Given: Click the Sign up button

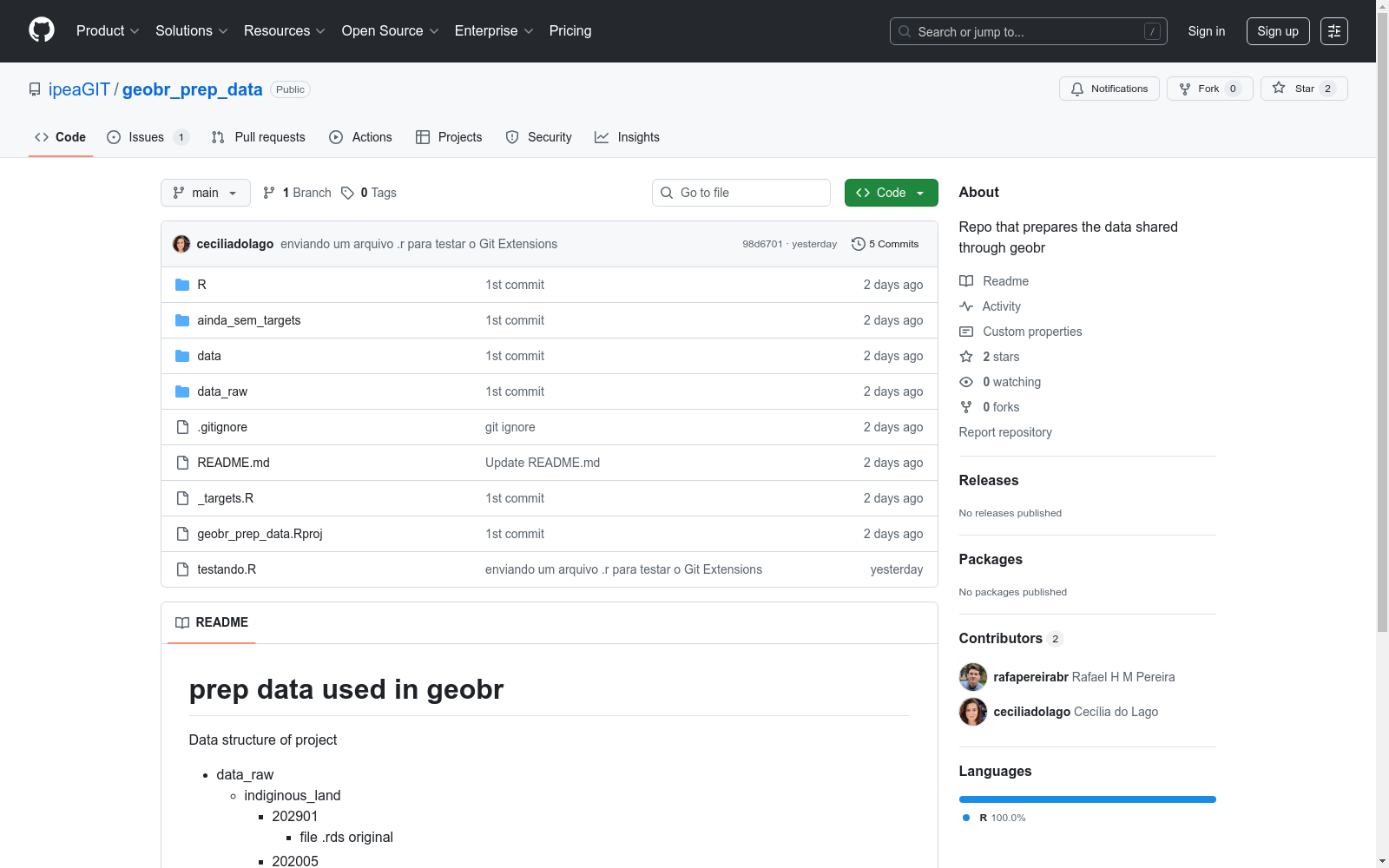Looking at the screenshot, I should (1278, 31).
